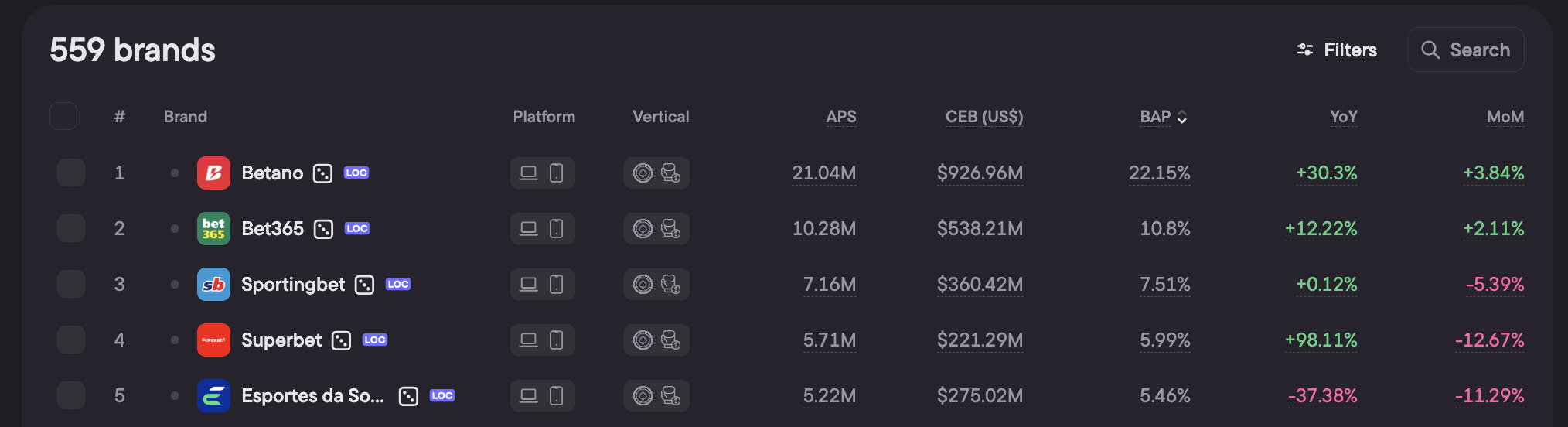Click the Bet365 brand logo
The height and width of the screenshot is (427, 1568).
tap(213, 228)
